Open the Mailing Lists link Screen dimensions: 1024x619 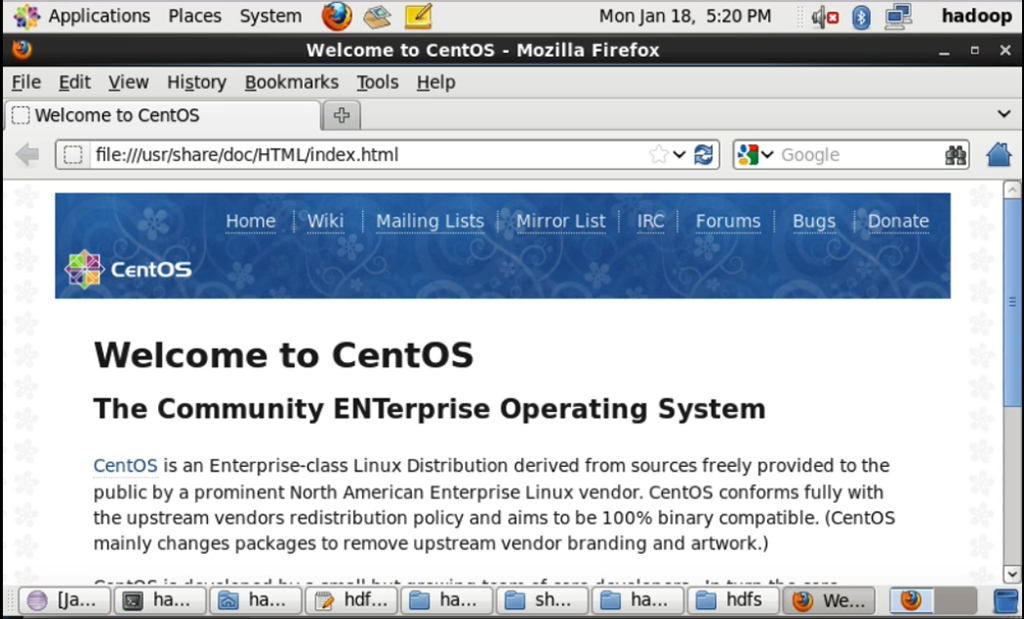430,221
